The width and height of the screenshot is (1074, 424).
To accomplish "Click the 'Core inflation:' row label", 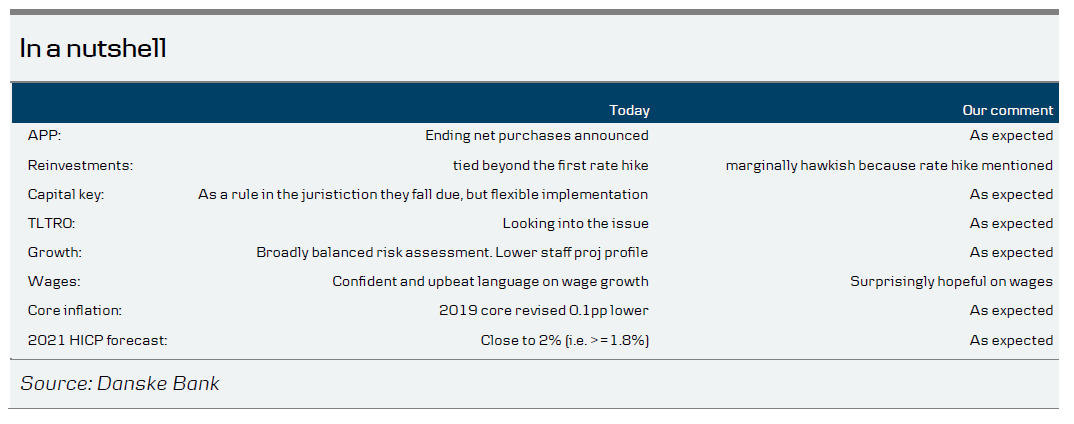I will 75,310.
